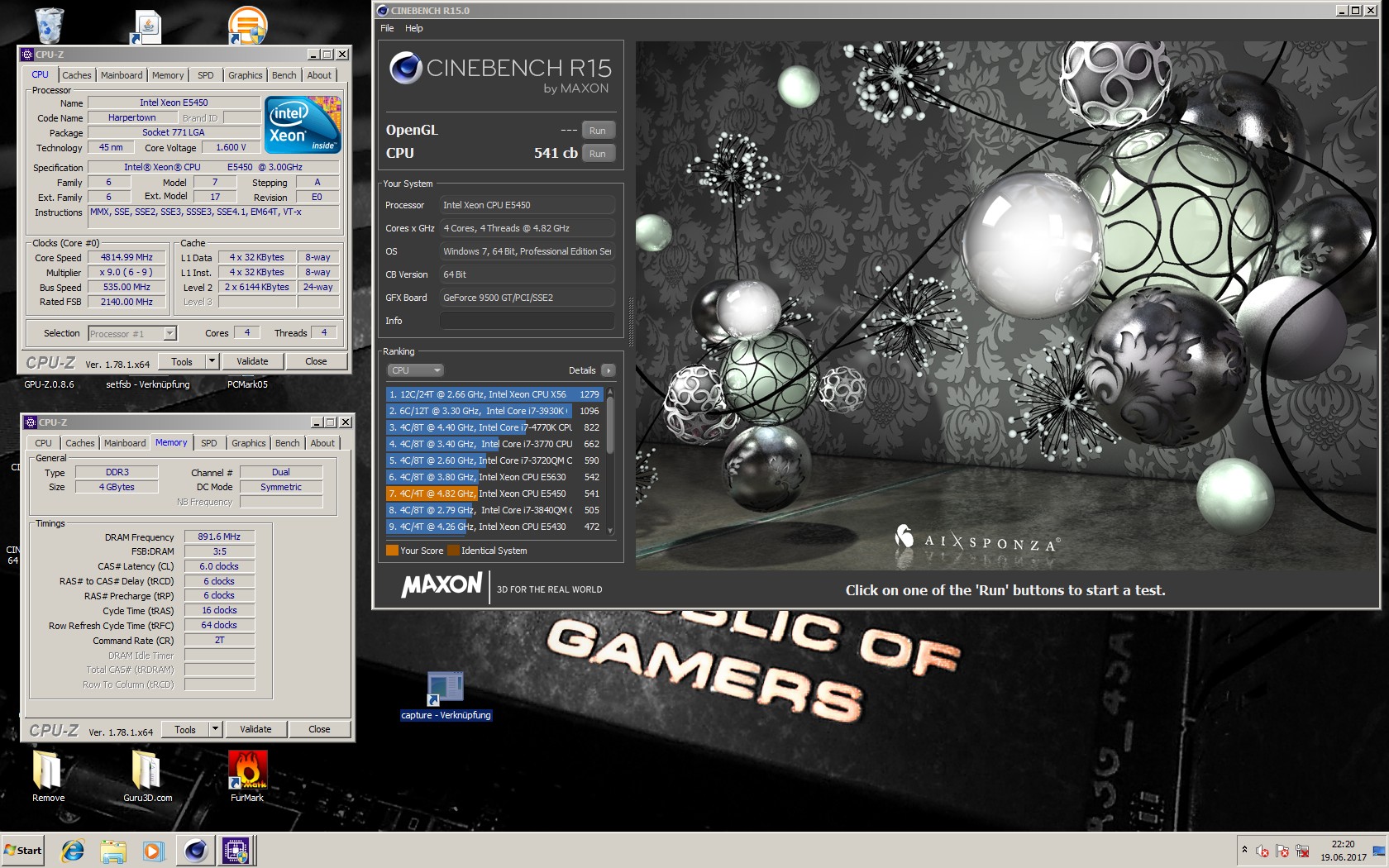Select ranking entry 3 Core i7-4770K
The width and height of the screenshot is (1389, 868).
pos(494,427)
